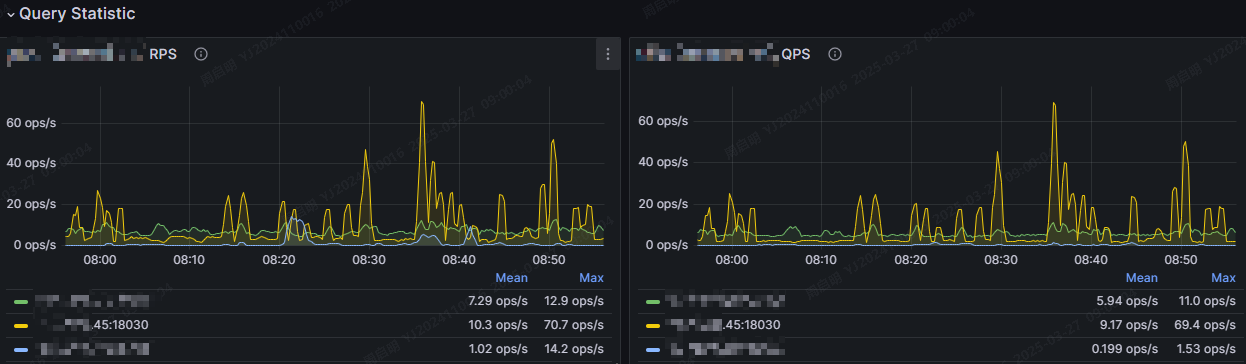Click the 5.94 ops/s mean value
1246x364 pixels.
(1128, 300)
